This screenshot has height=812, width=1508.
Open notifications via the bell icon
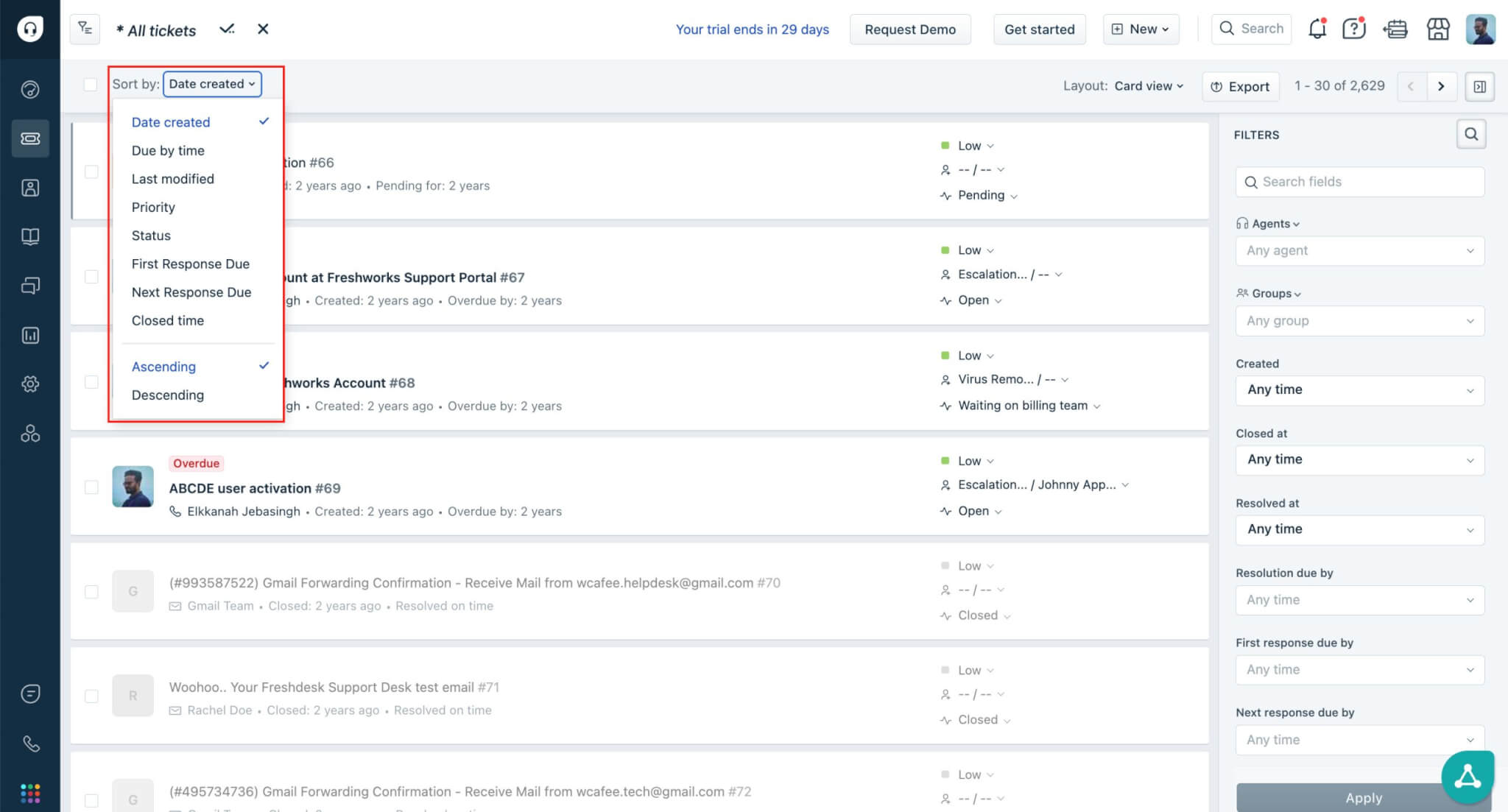coord(1317,28)
